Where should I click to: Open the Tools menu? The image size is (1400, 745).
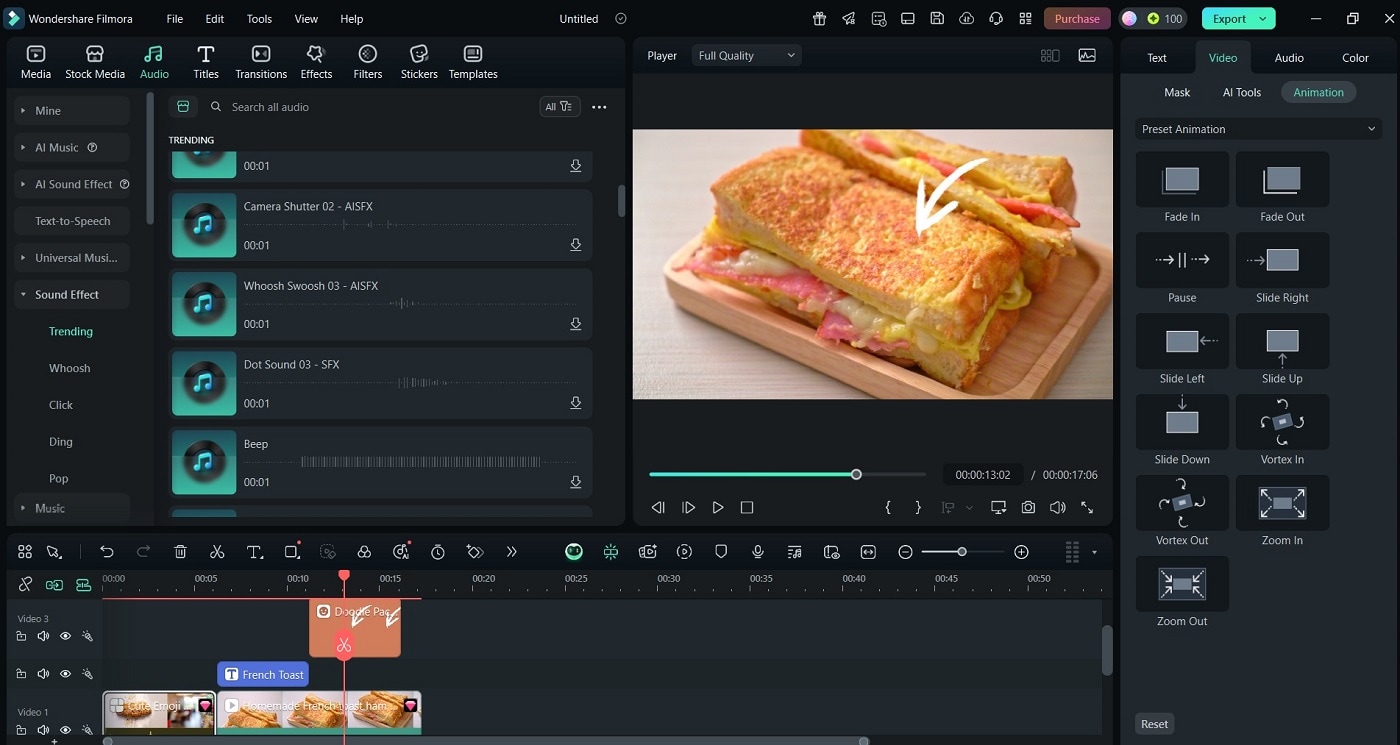[259, 19]
